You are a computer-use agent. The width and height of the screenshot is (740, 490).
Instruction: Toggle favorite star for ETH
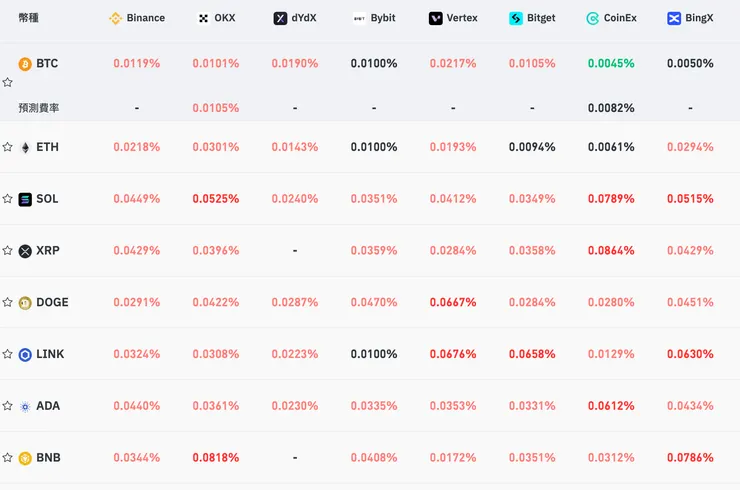pos(8,147)
